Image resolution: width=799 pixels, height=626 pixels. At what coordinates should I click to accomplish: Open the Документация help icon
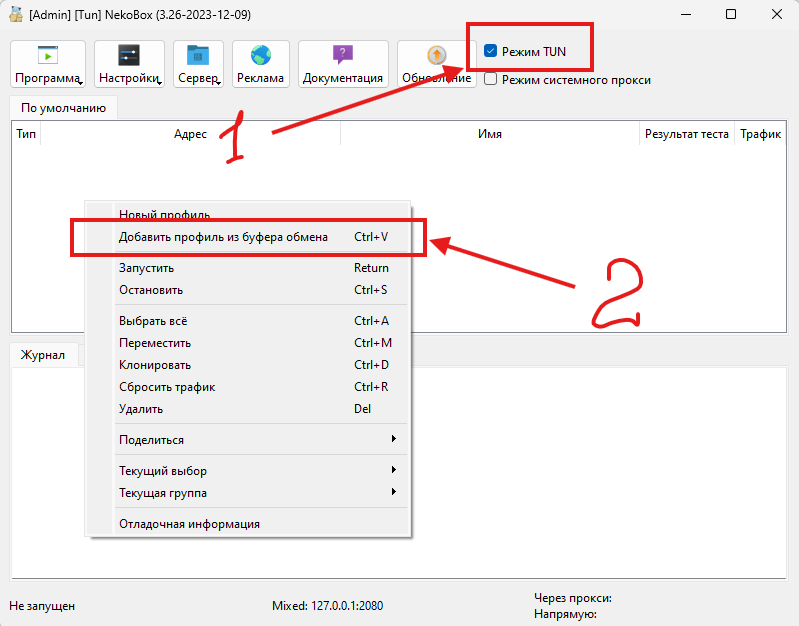tap(343, 57)
